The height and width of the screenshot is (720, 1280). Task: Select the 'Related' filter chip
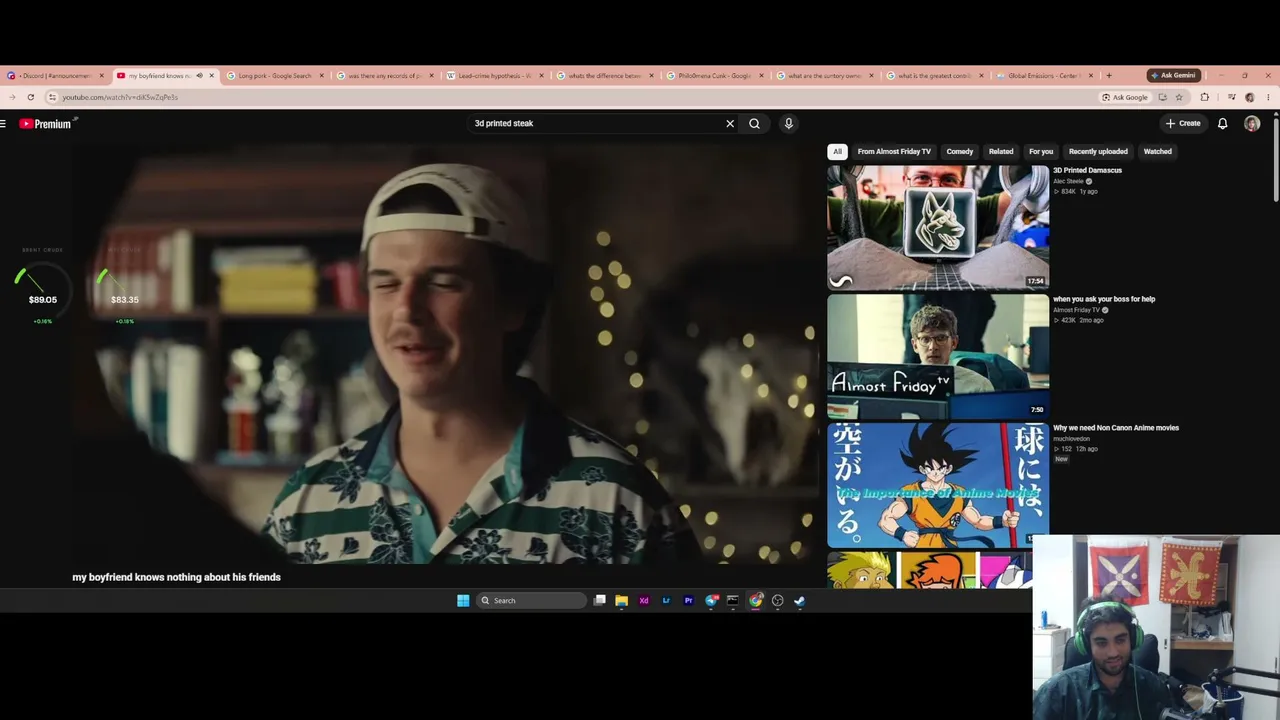(1001, 152)
